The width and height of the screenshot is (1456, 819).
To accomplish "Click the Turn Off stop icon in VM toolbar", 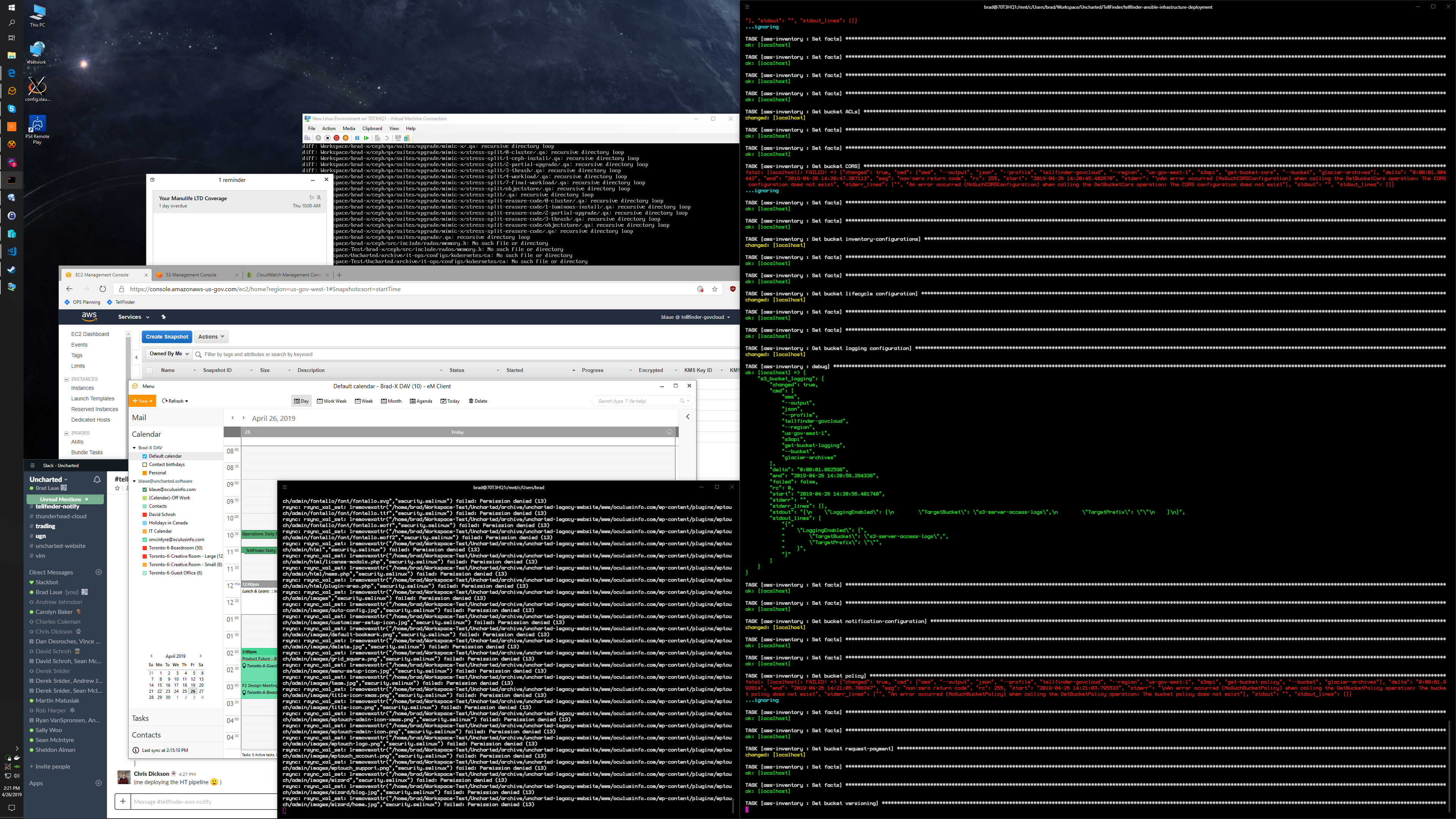I will (x=327, y=138).
